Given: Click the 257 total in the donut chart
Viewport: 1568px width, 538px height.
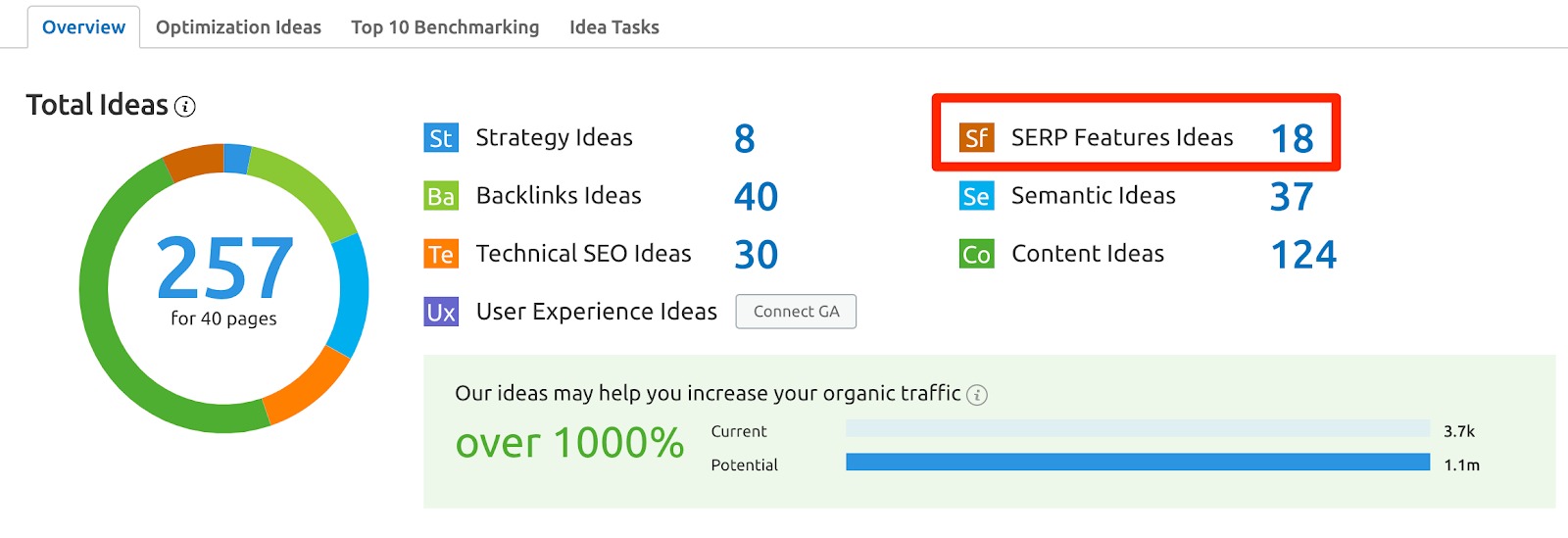Looking at the screenshot, I should 224,268.
